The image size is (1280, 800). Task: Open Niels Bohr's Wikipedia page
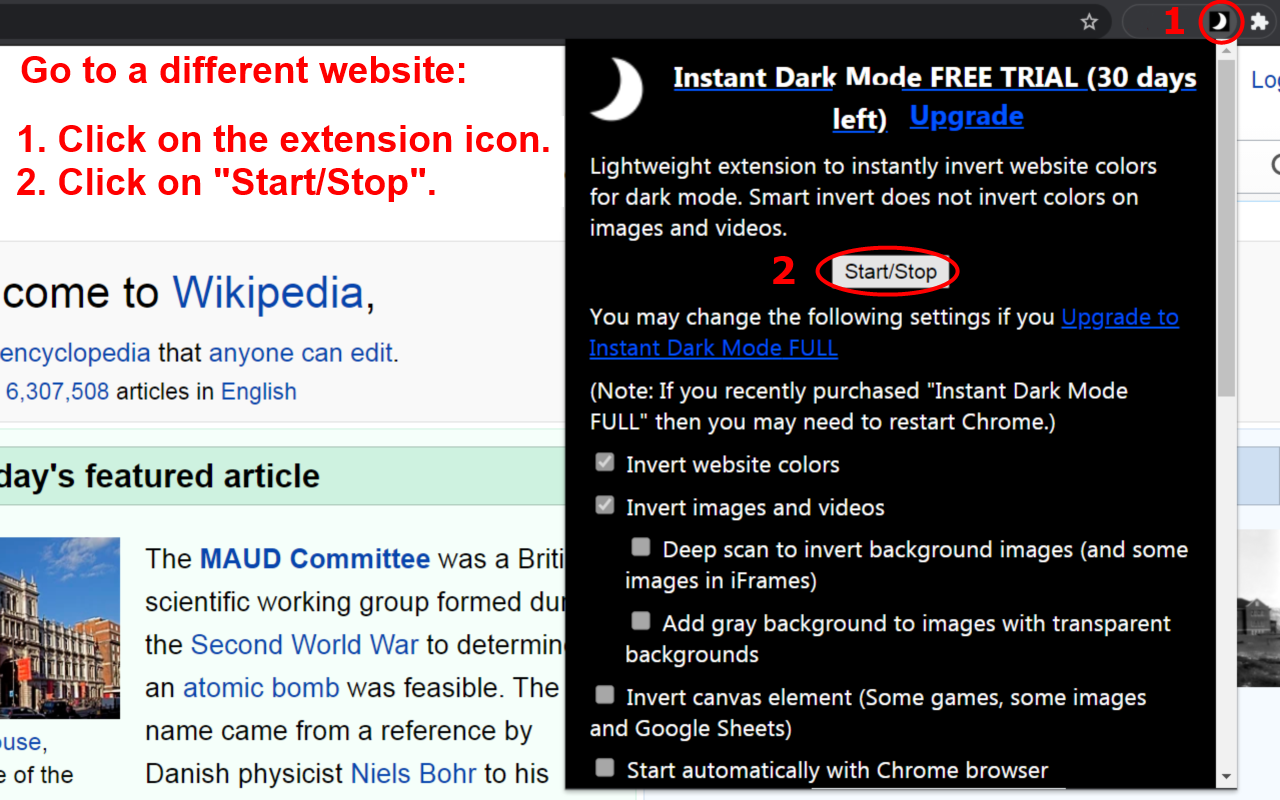pos(413,773)
